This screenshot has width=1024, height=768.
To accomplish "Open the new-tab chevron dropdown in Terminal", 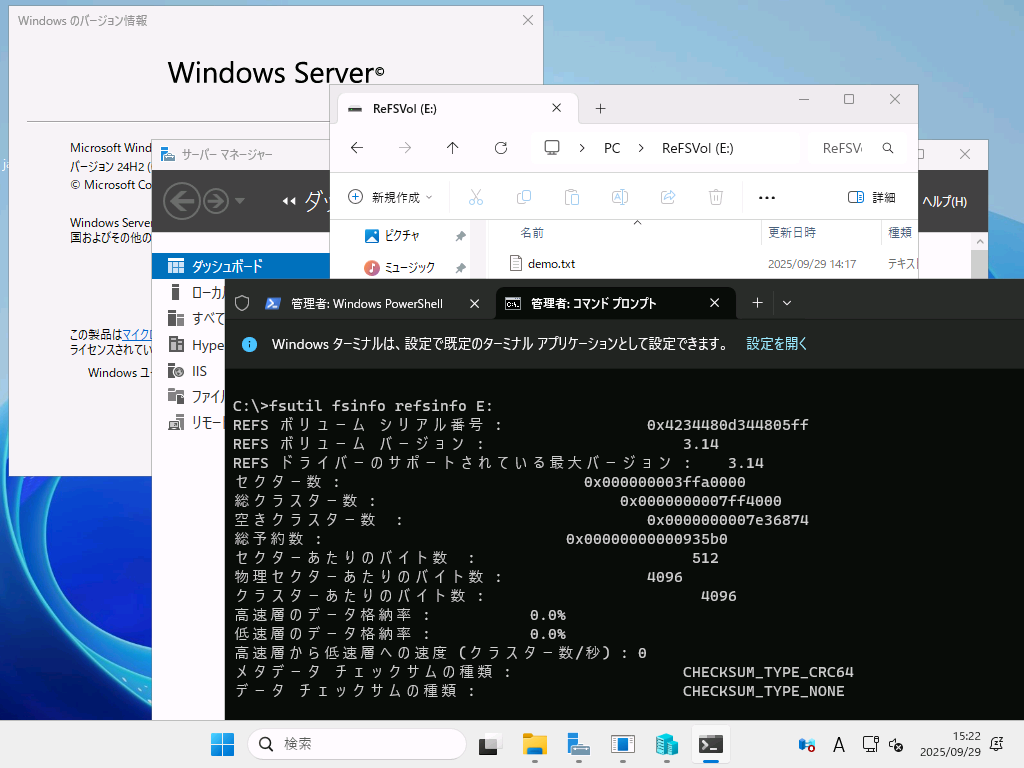I will point(789,302).
